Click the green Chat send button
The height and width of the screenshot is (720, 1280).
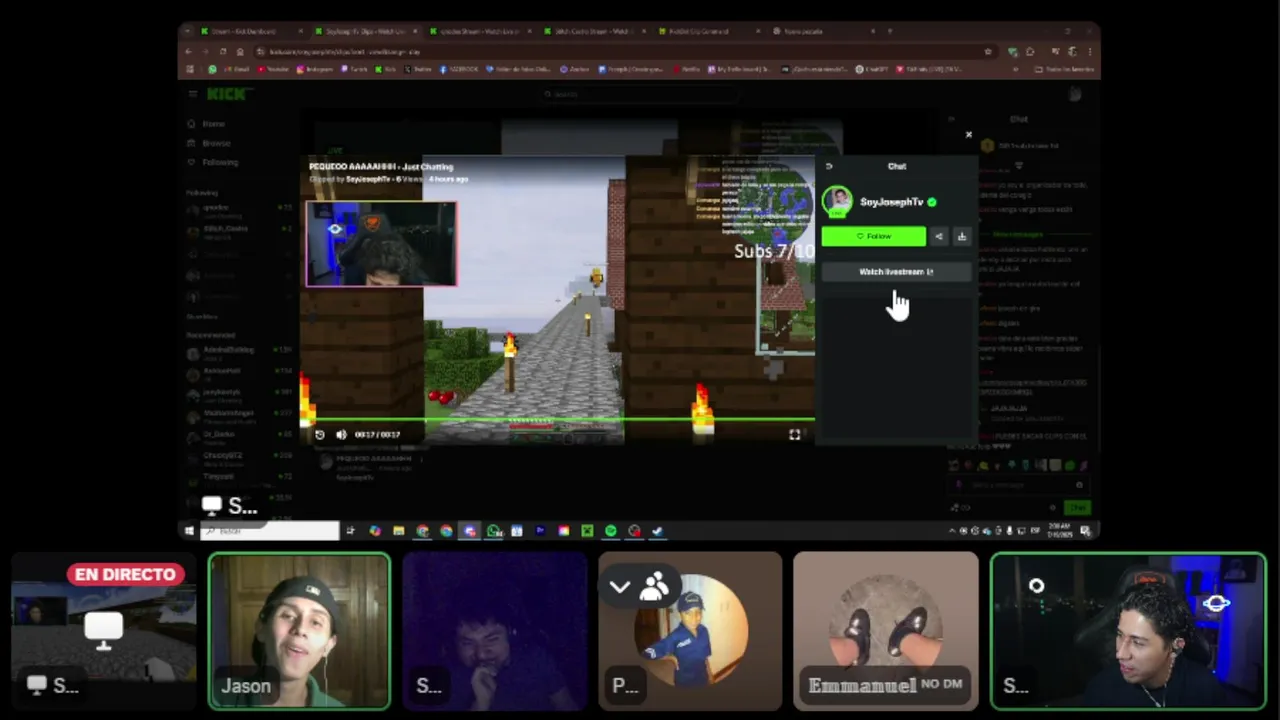coord(1078,507)
